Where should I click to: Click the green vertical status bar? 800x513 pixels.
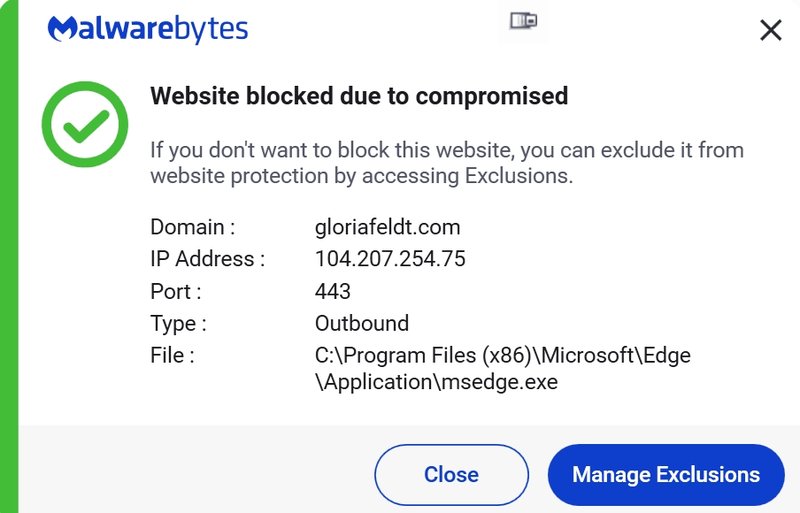(x=9, y=256)
